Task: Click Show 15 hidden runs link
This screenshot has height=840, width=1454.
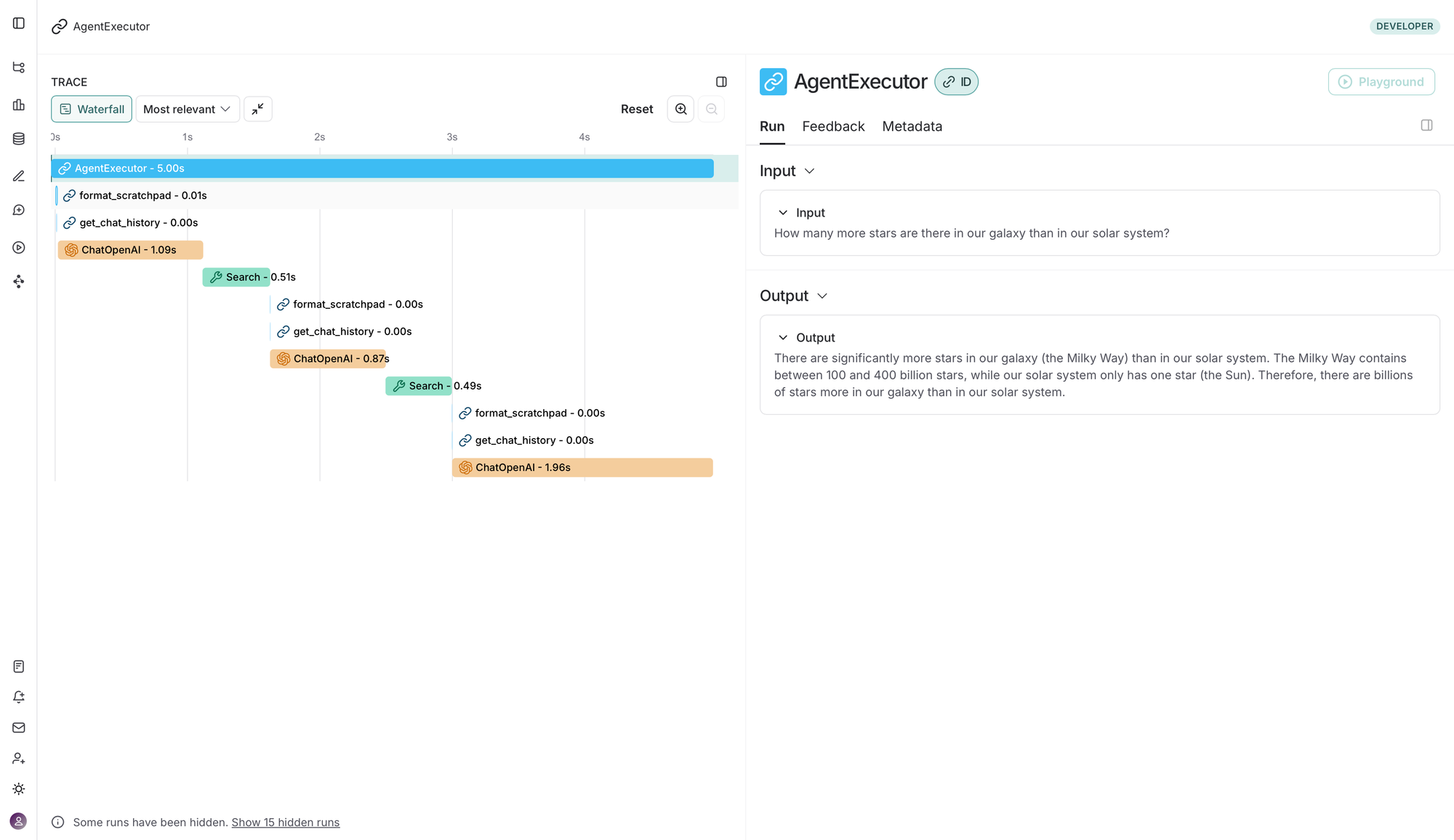Action: (285, 823)
